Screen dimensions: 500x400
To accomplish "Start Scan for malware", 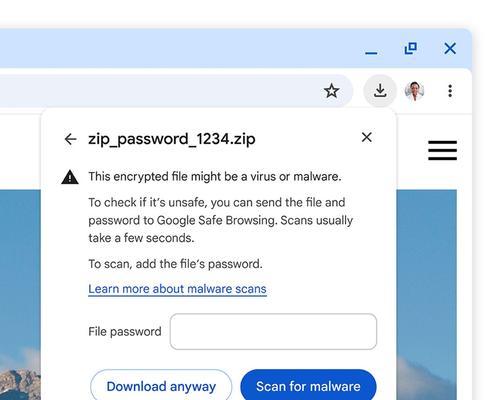I will point(308,386).
